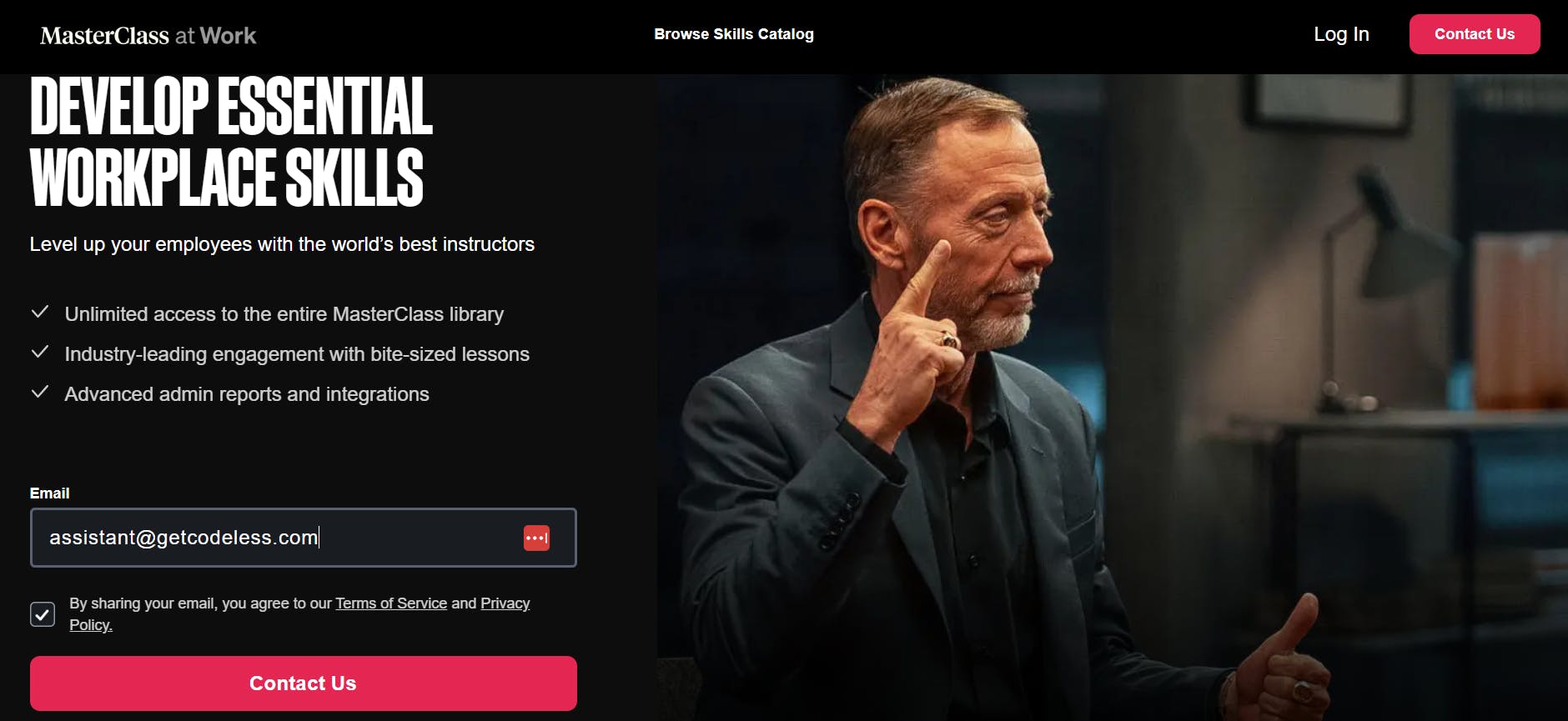Click the MasterClass at Work logo
Image resolution: width=1568 pixels, height=721 pixels.
(148, 35)
